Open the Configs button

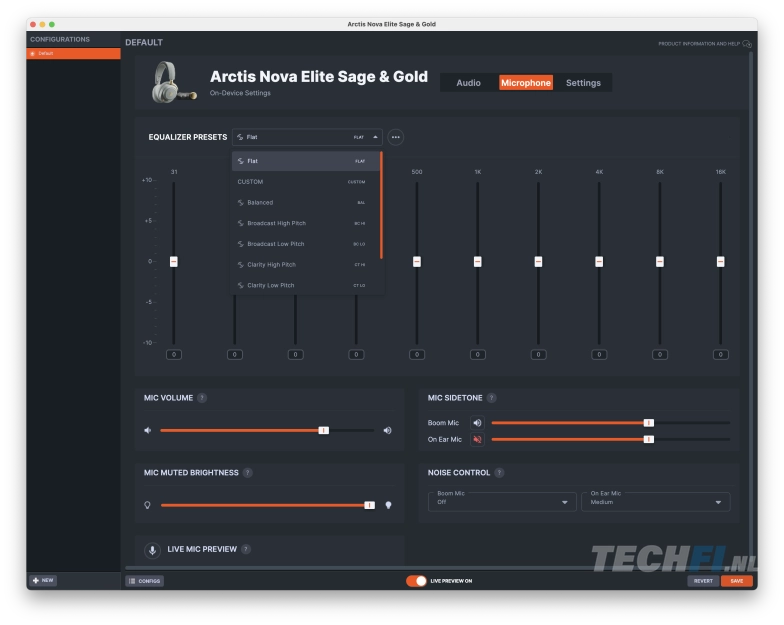coord(144,581)
